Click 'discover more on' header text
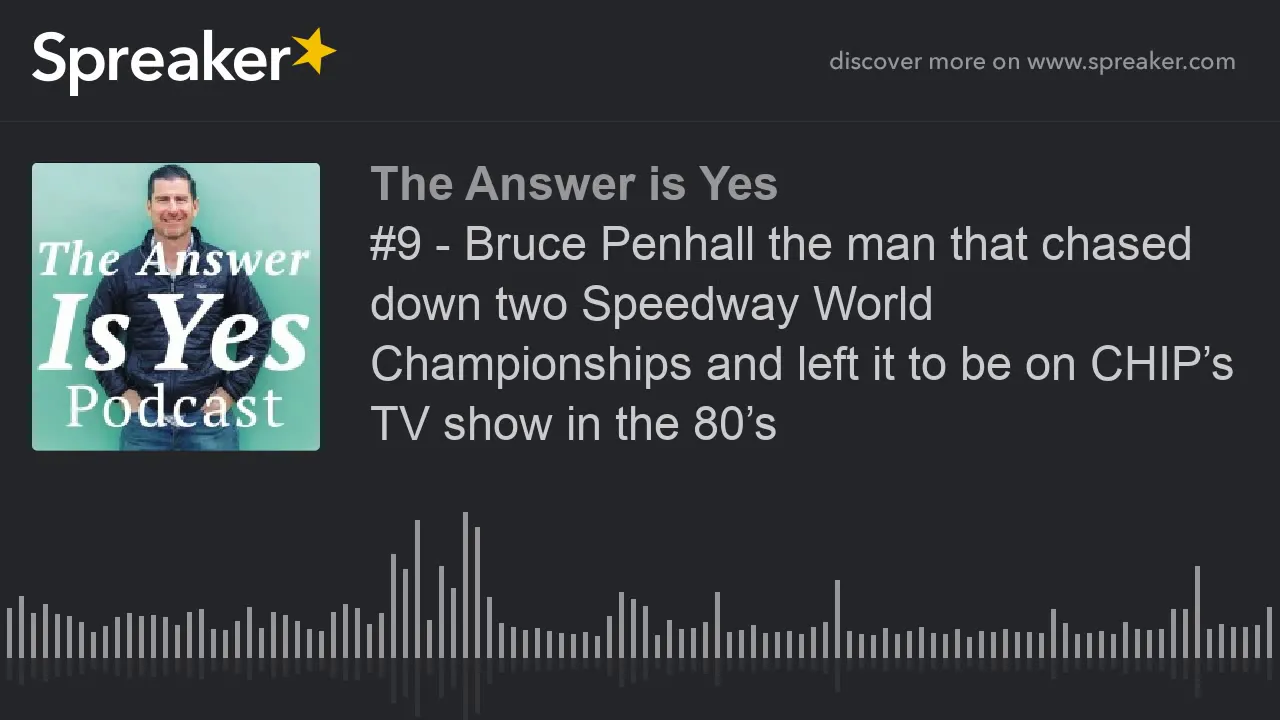Viewport: 1280px width, 720px height. [x=923, y=61]
